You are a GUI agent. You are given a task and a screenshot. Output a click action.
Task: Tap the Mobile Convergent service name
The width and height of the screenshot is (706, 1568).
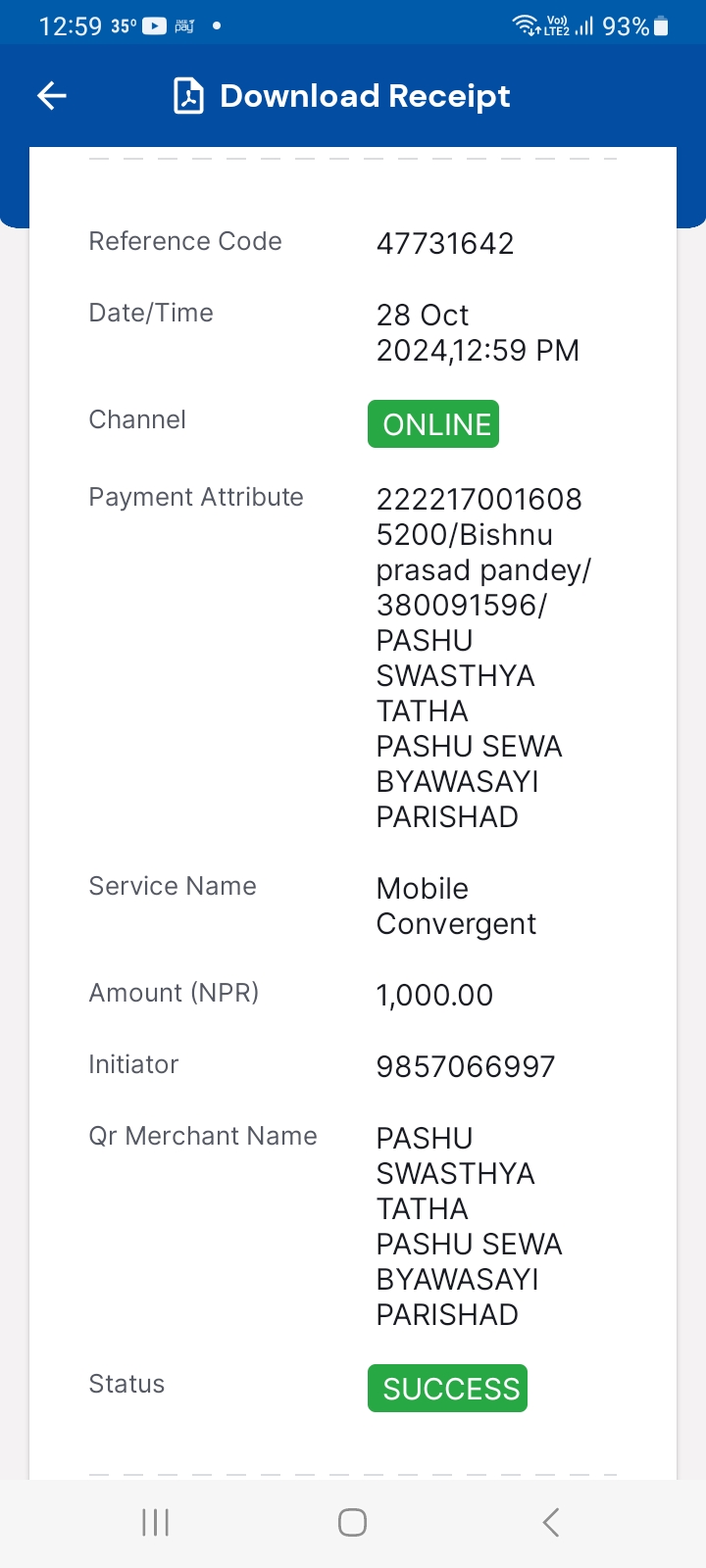pyautogui.click(x=456, y=906)
